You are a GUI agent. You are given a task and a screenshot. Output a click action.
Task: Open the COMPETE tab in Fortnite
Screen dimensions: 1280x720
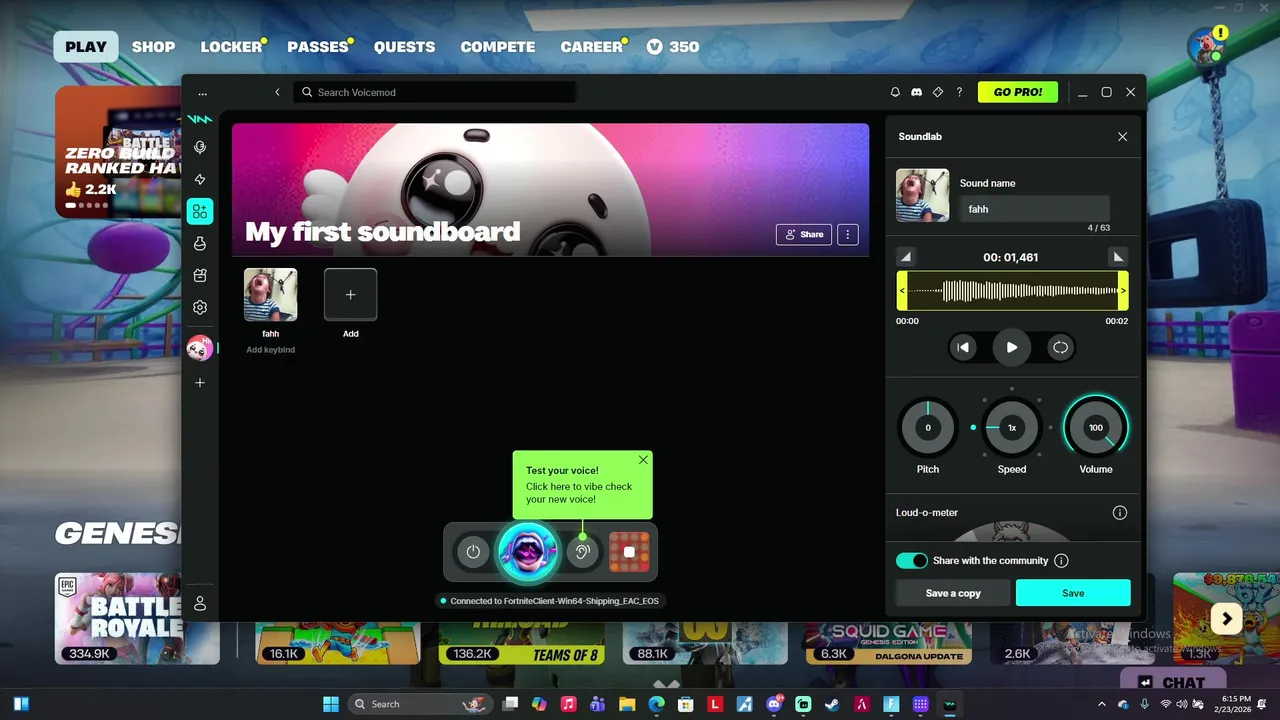[498, 47]
